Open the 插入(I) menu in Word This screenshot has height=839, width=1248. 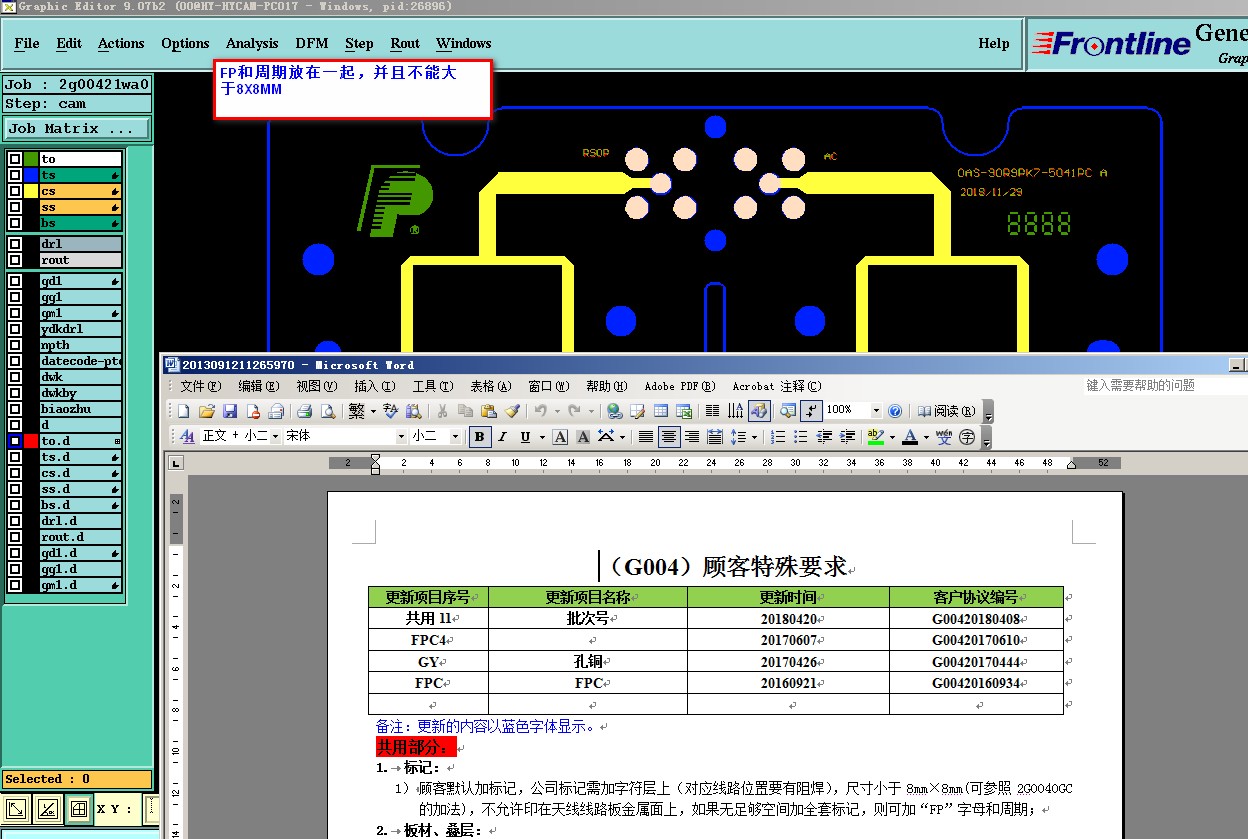pyautogui.click(x=375, y=386)
